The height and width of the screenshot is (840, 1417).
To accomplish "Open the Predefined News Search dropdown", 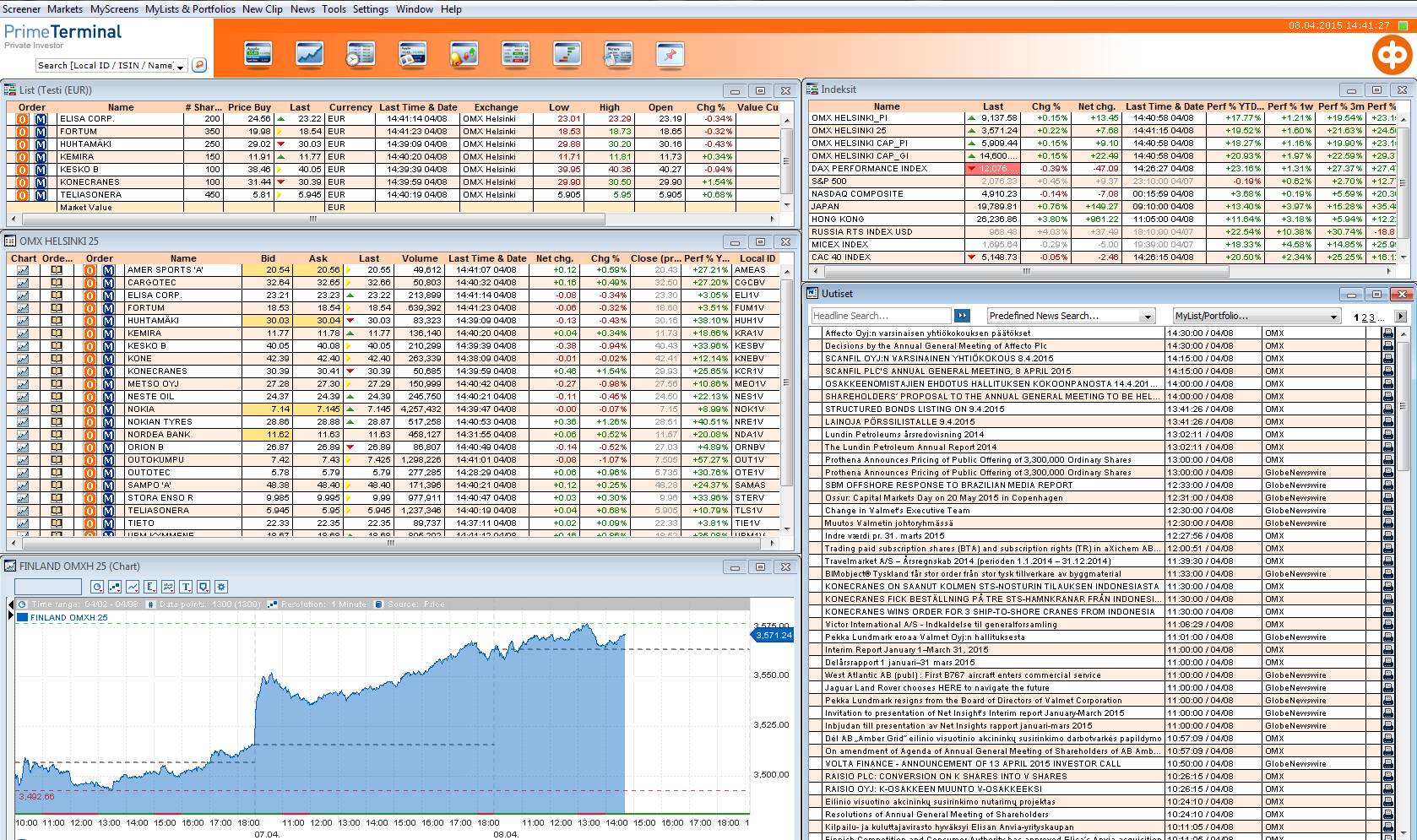I will pos(1148,317).
